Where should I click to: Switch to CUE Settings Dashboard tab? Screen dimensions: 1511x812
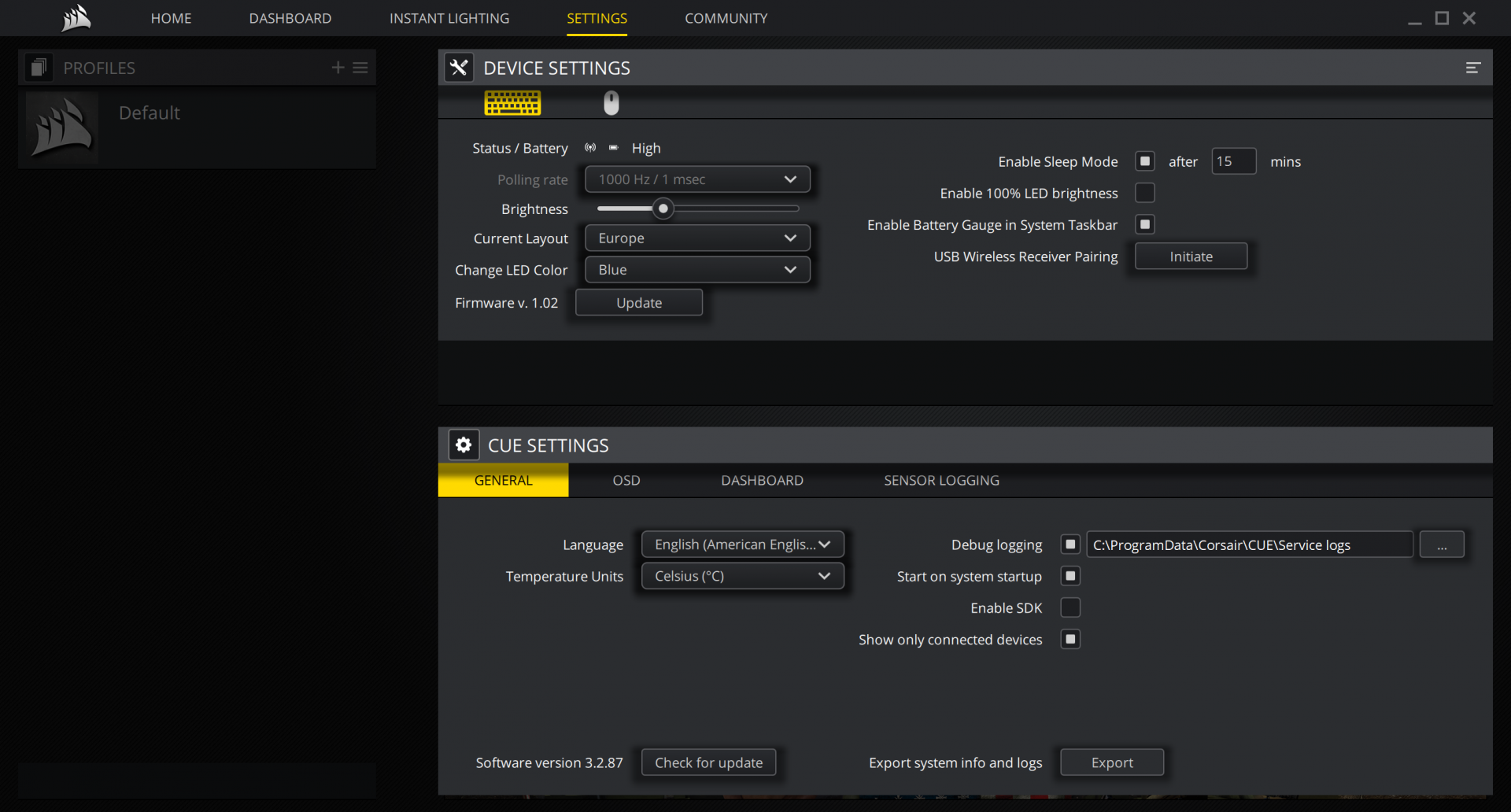pos(762,480)
